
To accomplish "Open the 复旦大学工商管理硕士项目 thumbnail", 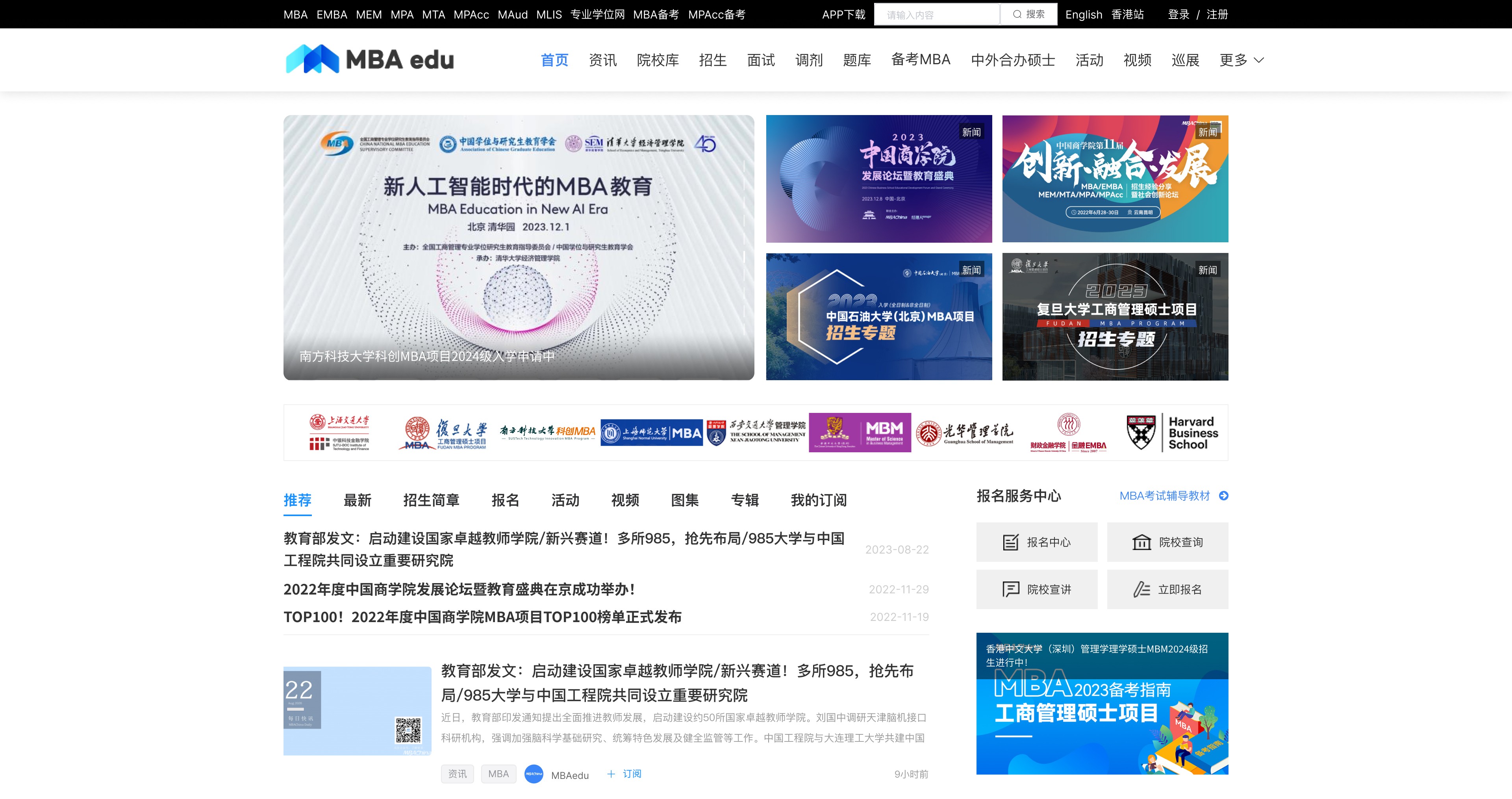I will point(1115,317).
